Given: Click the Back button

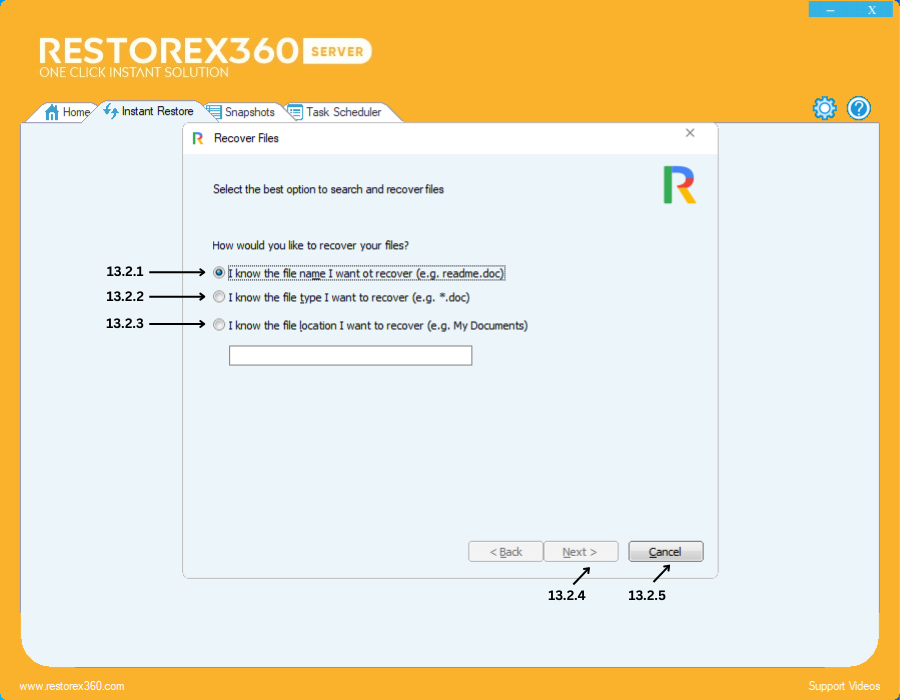Looking at the screenshot, I should [506, 551].
